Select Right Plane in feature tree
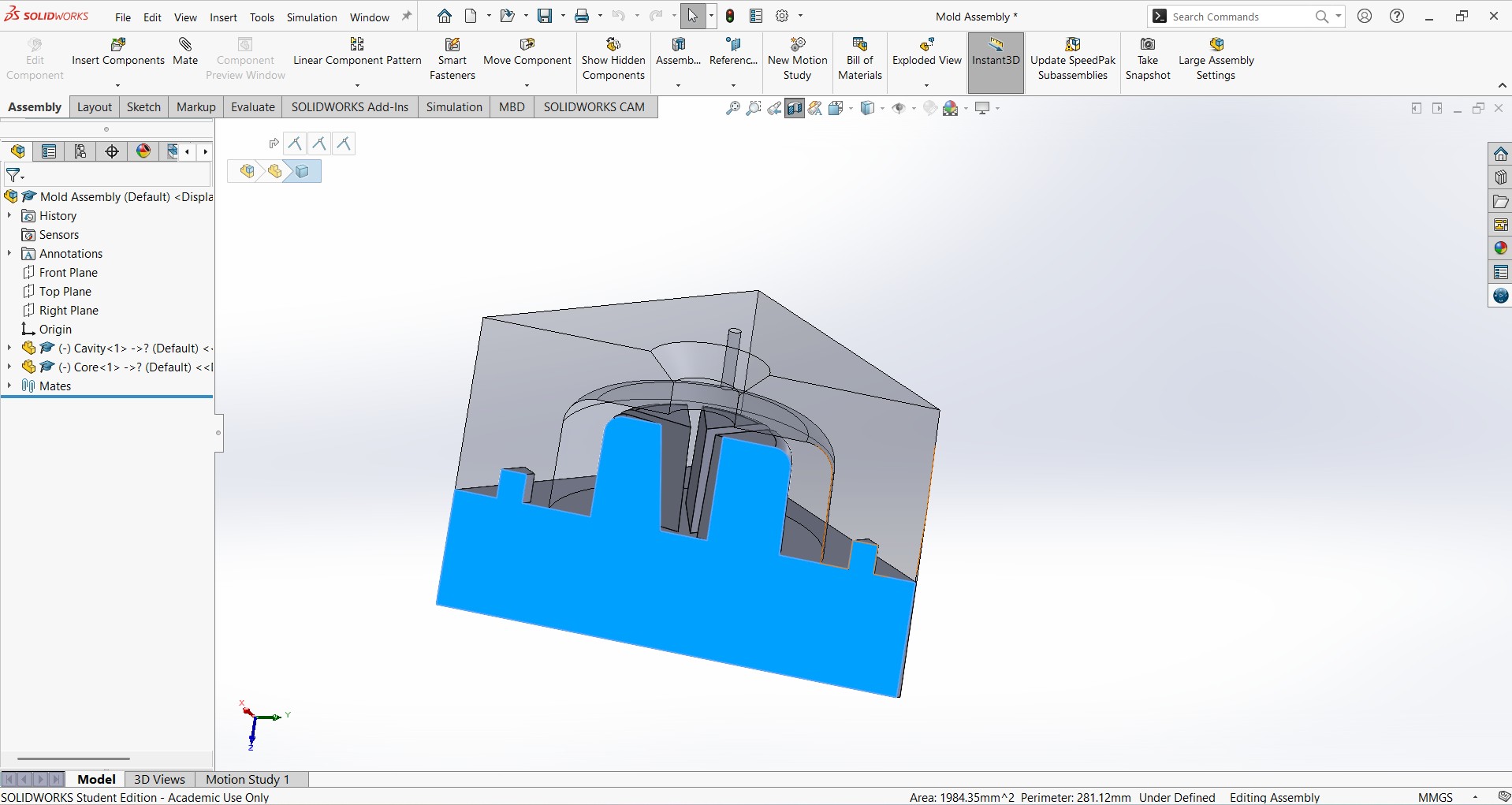This screenshot has width=1512, height=805. click(x=69, y=310)
